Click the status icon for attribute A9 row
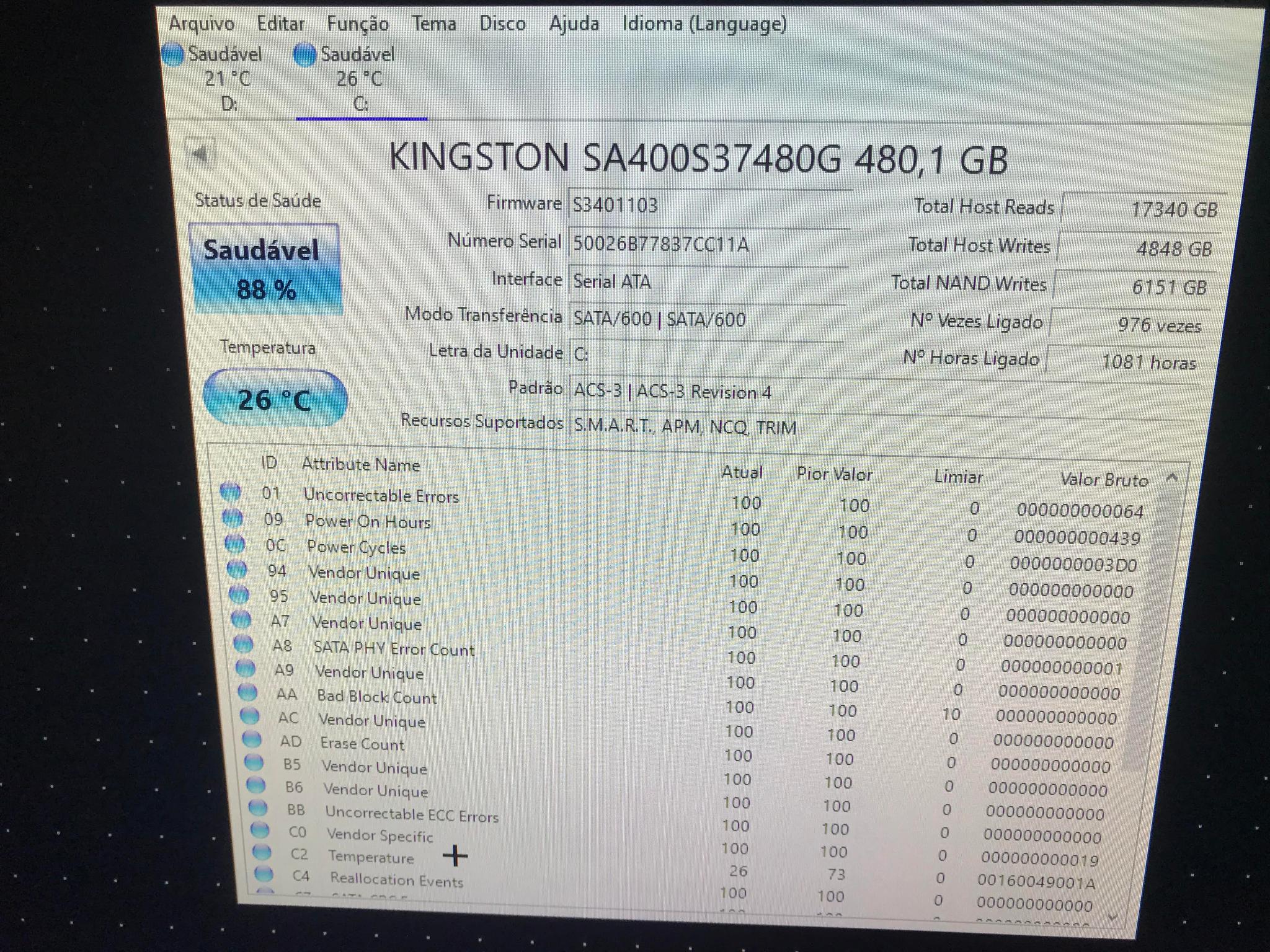 click(x=246, y=668)
